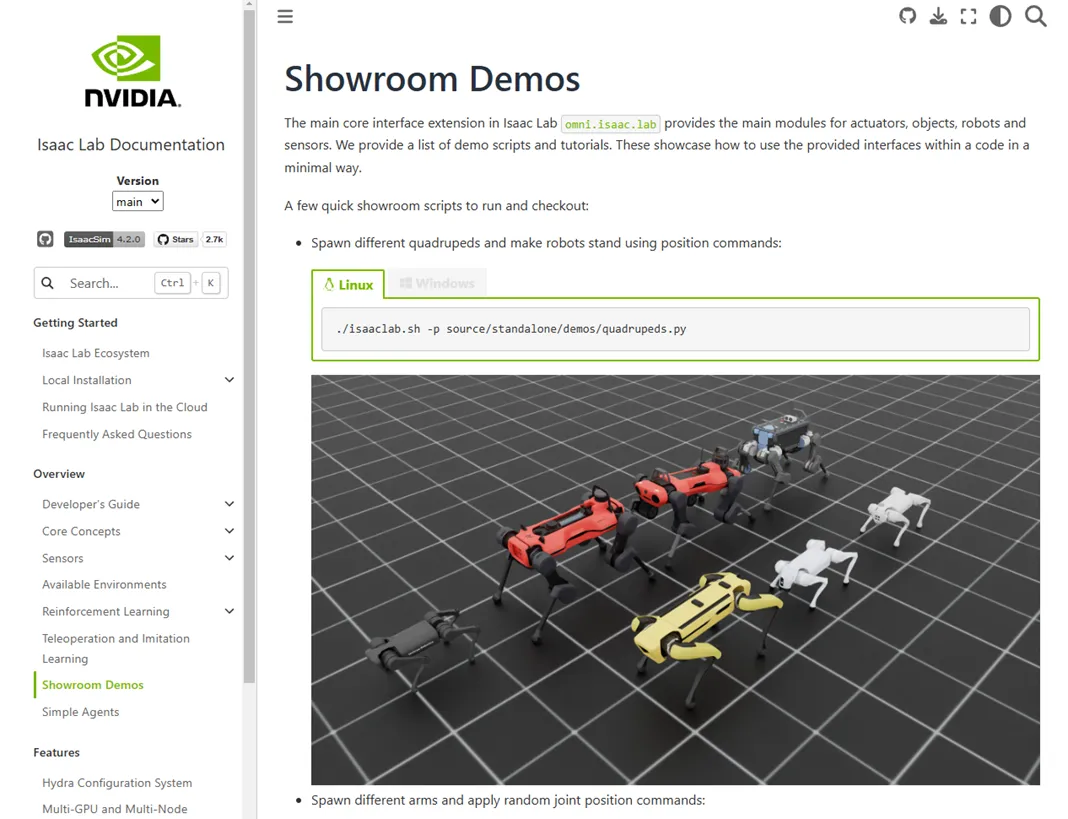Focus the Search... input field
1068x819 pixels.
[131, 283]
